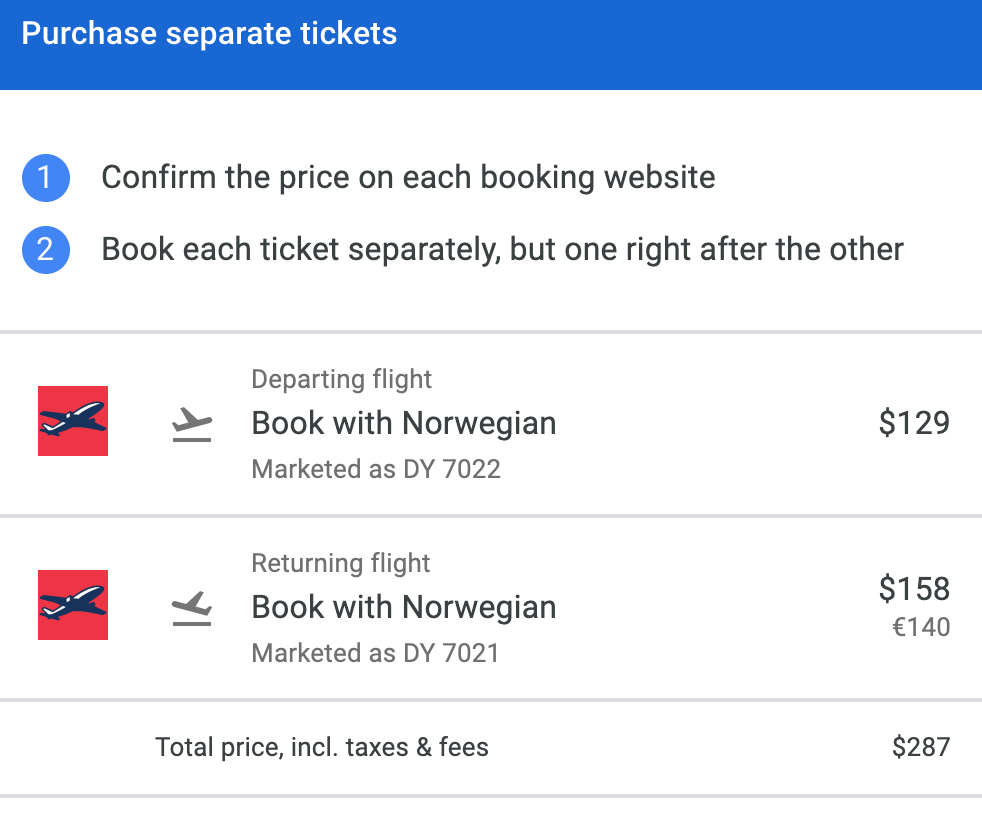Click Marketed as DY 7021 text

pyautogui.click(x=375, y=653)
